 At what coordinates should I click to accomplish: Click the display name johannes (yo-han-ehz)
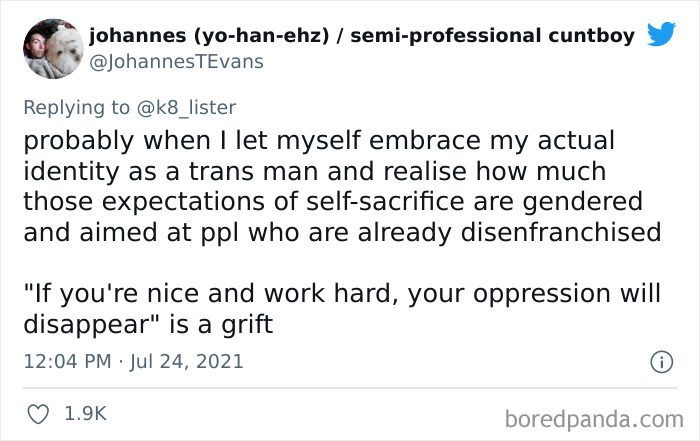pyautogui.click(x=209, y=36)
